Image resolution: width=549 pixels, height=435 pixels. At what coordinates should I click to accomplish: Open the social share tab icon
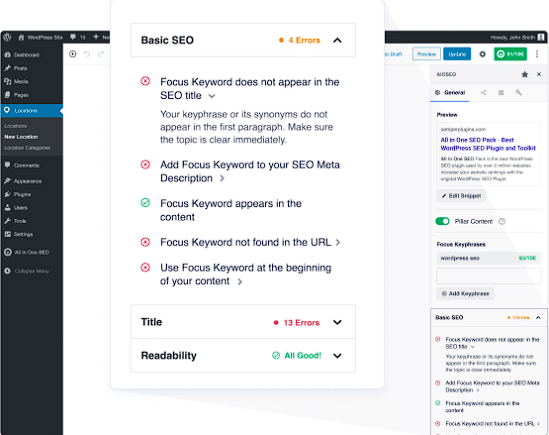coord(484,92)
